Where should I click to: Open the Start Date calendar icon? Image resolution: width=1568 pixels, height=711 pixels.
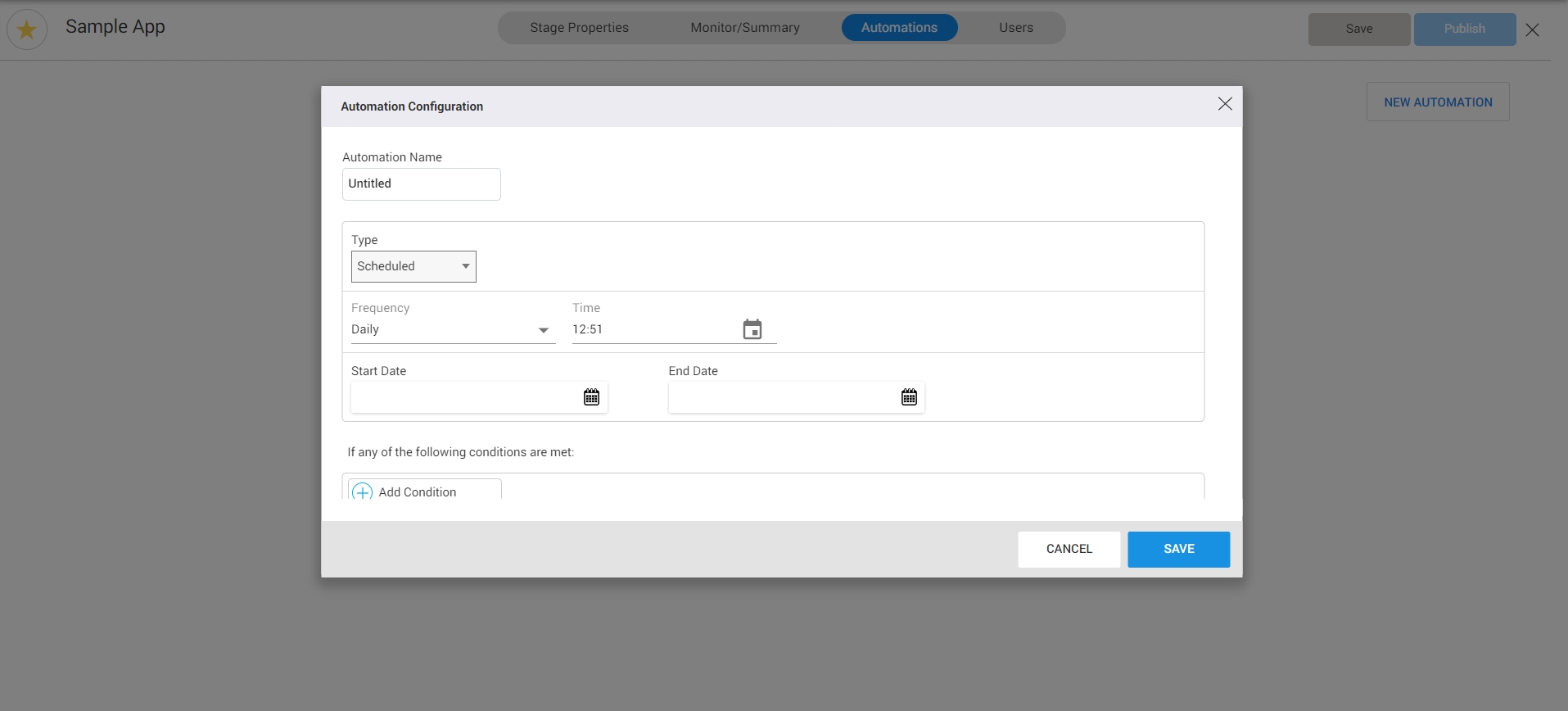591,397
